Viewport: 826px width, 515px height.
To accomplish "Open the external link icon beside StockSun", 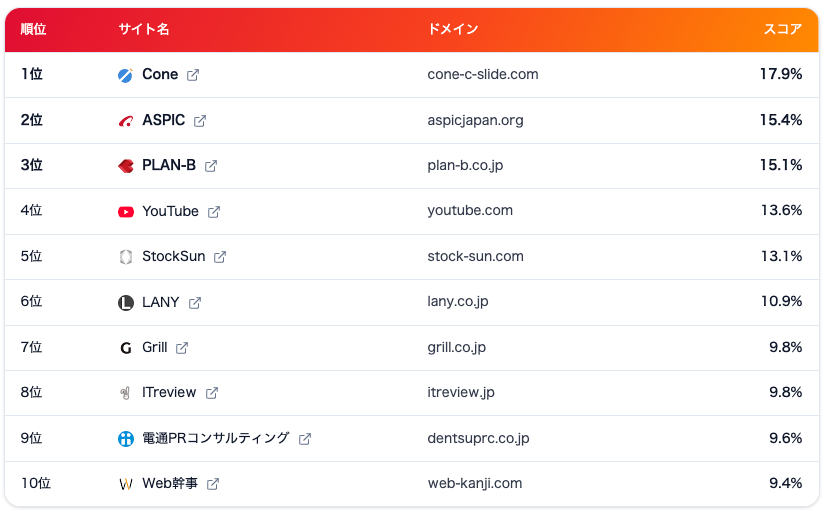I will (220, 257).
